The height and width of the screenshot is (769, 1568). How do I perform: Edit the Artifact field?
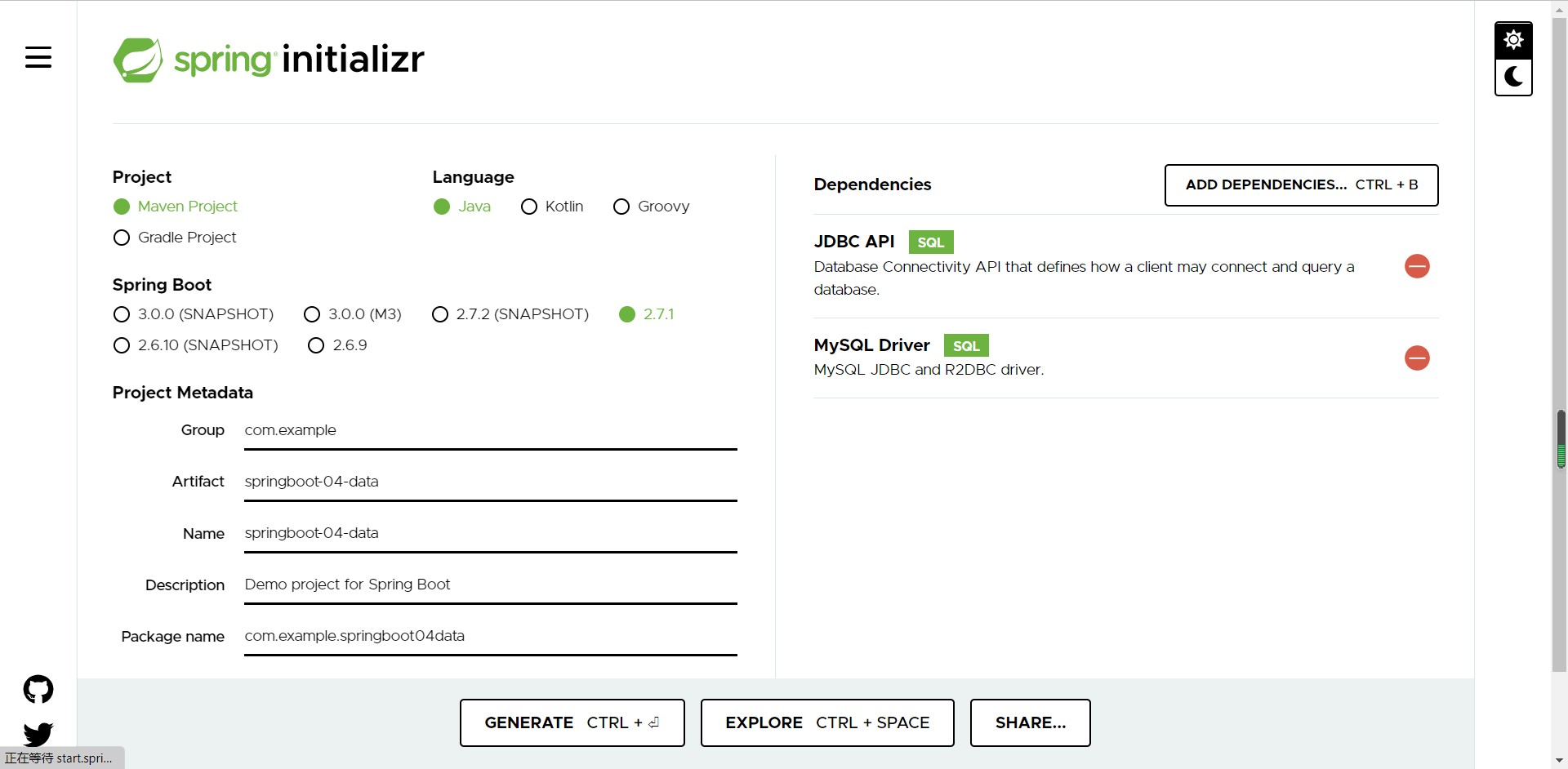(x=491, y=482)
